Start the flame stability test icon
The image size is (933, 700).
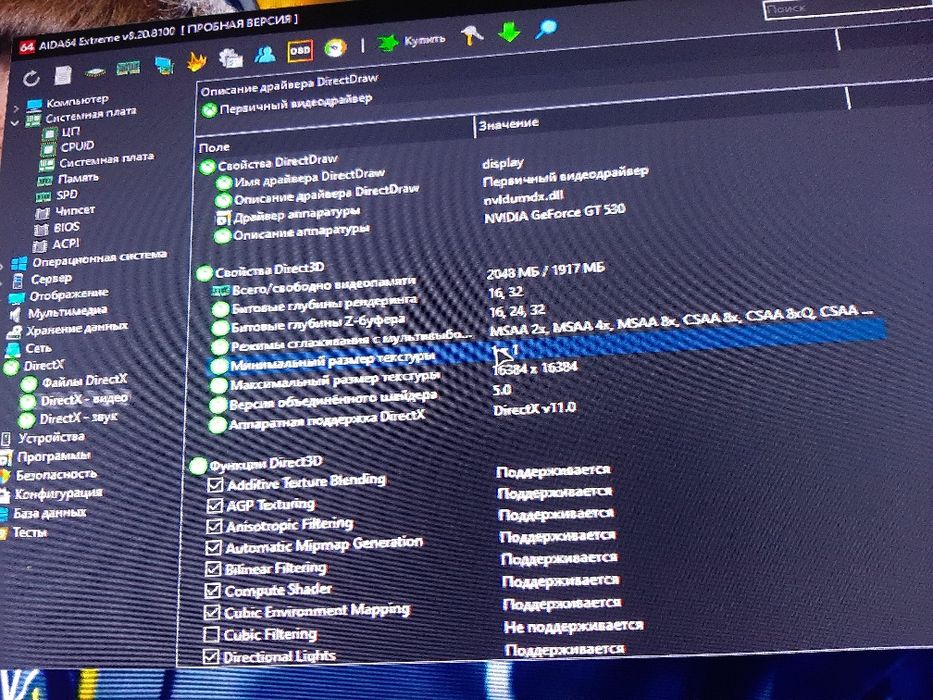pos(196,61)
